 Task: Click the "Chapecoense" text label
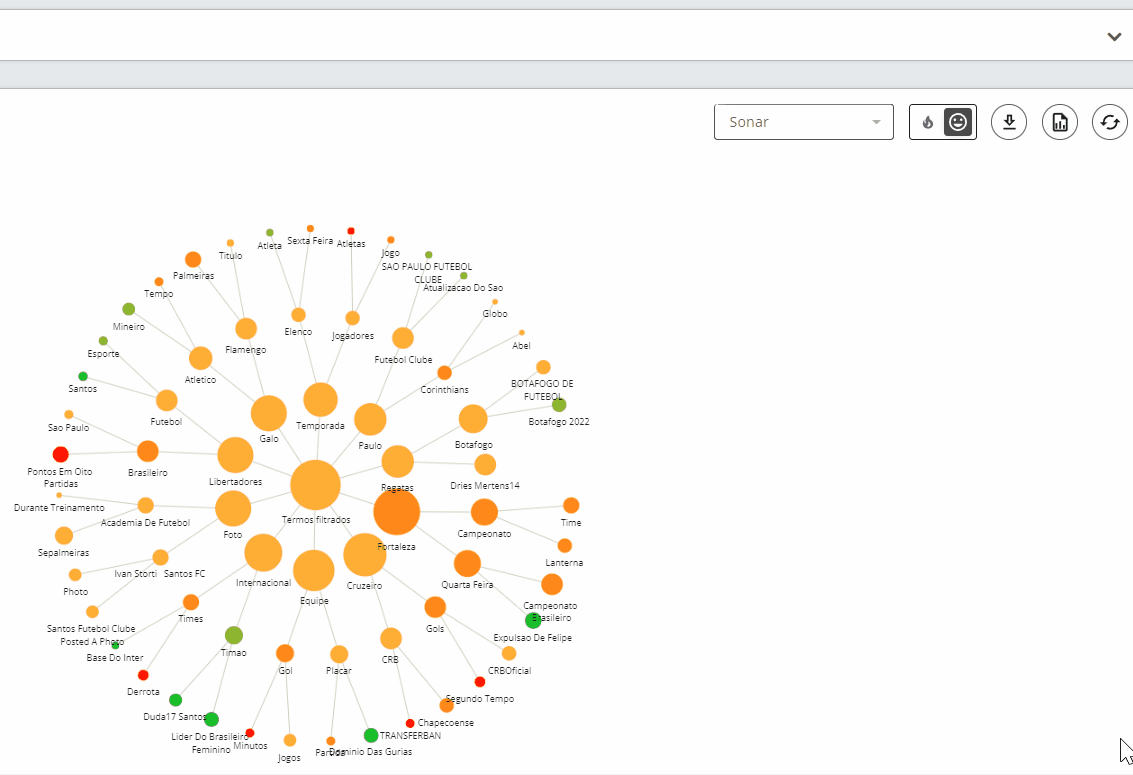tap(446, 723)
